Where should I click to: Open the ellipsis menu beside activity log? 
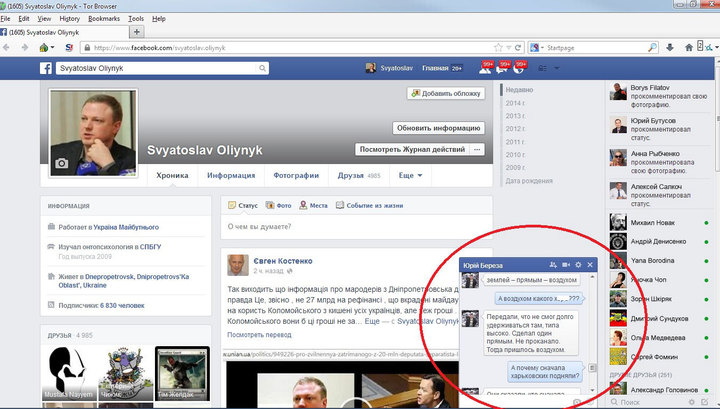pos(477,149)
